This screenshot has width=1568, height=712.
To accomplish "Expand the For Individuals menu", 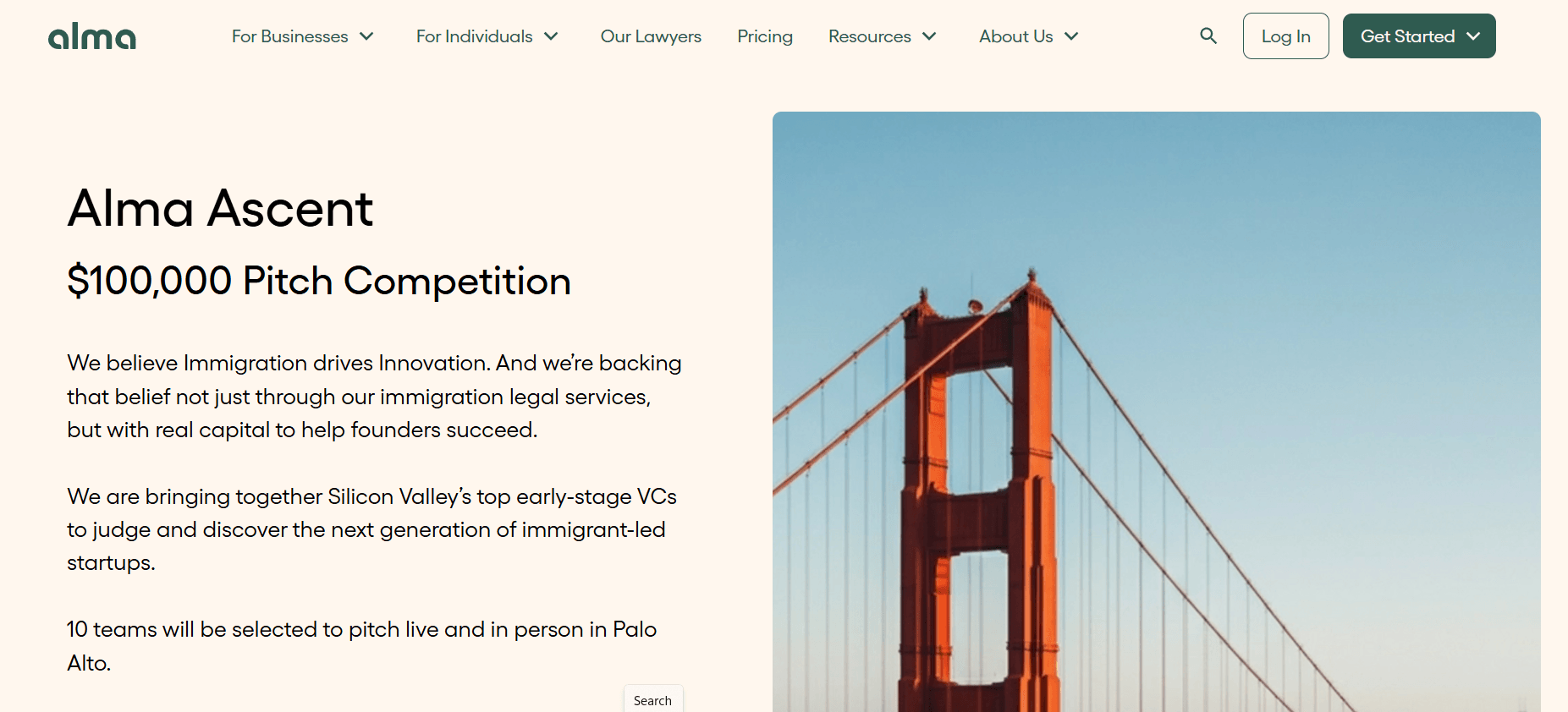I will click(x=474, y=36).
